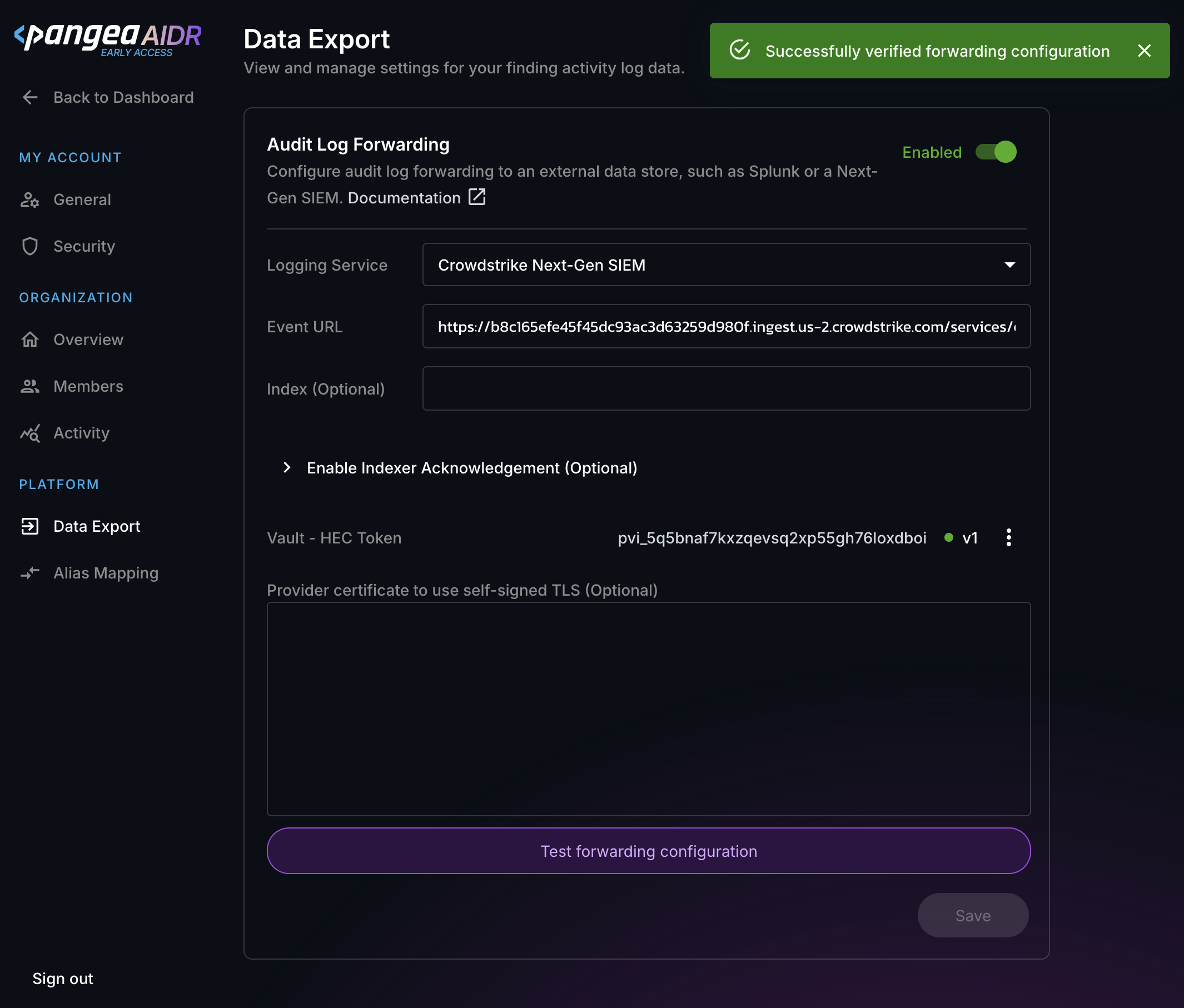Click the external link icon beside Documentation
Screen dimensions: 1184x1008
(476, 197)
